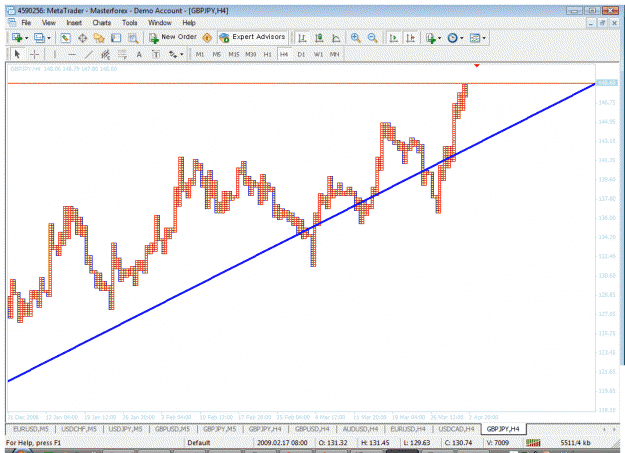Open the Window menu
Screen dimensions: 625x453
coord(160,23)
